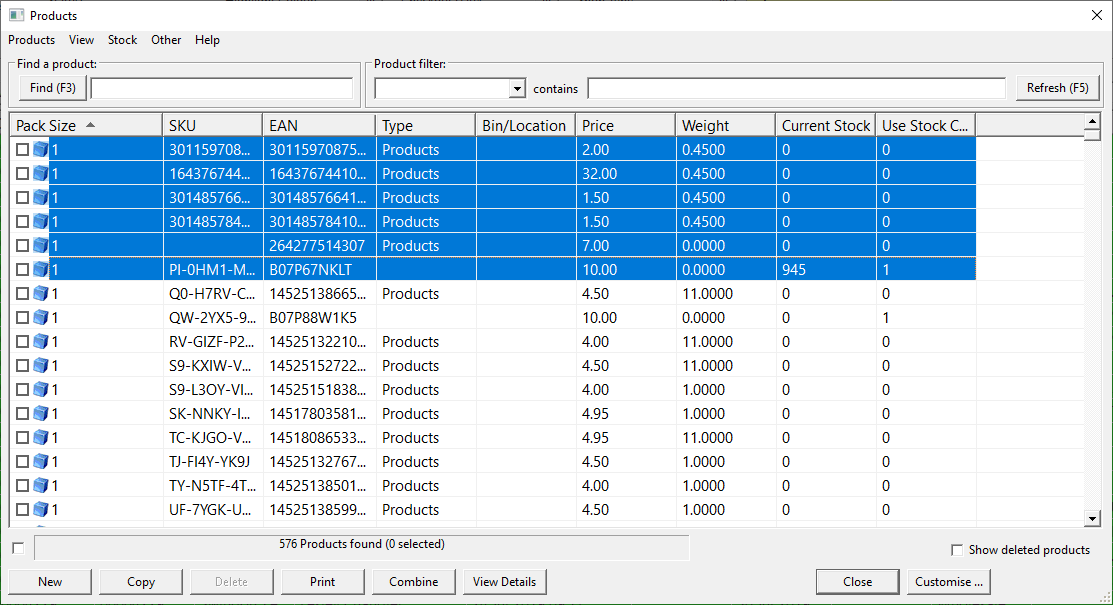Click the product box icon in price 2.00 row
The width and height of the screenshot is (1113, 605).
click(x=41, y=149)
